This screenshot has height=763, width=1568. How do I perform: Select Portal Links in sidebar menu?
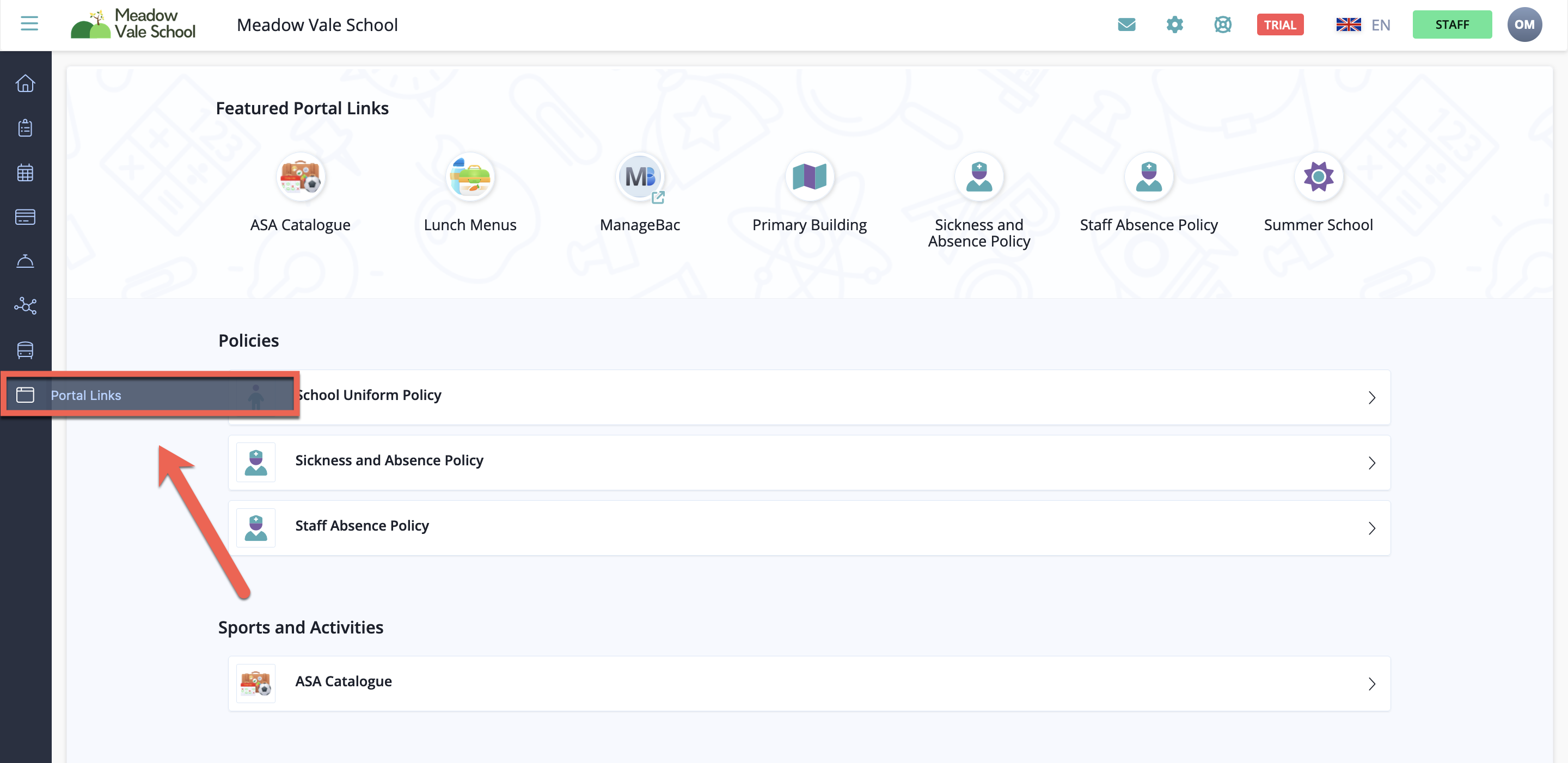[x=86, y=395]
